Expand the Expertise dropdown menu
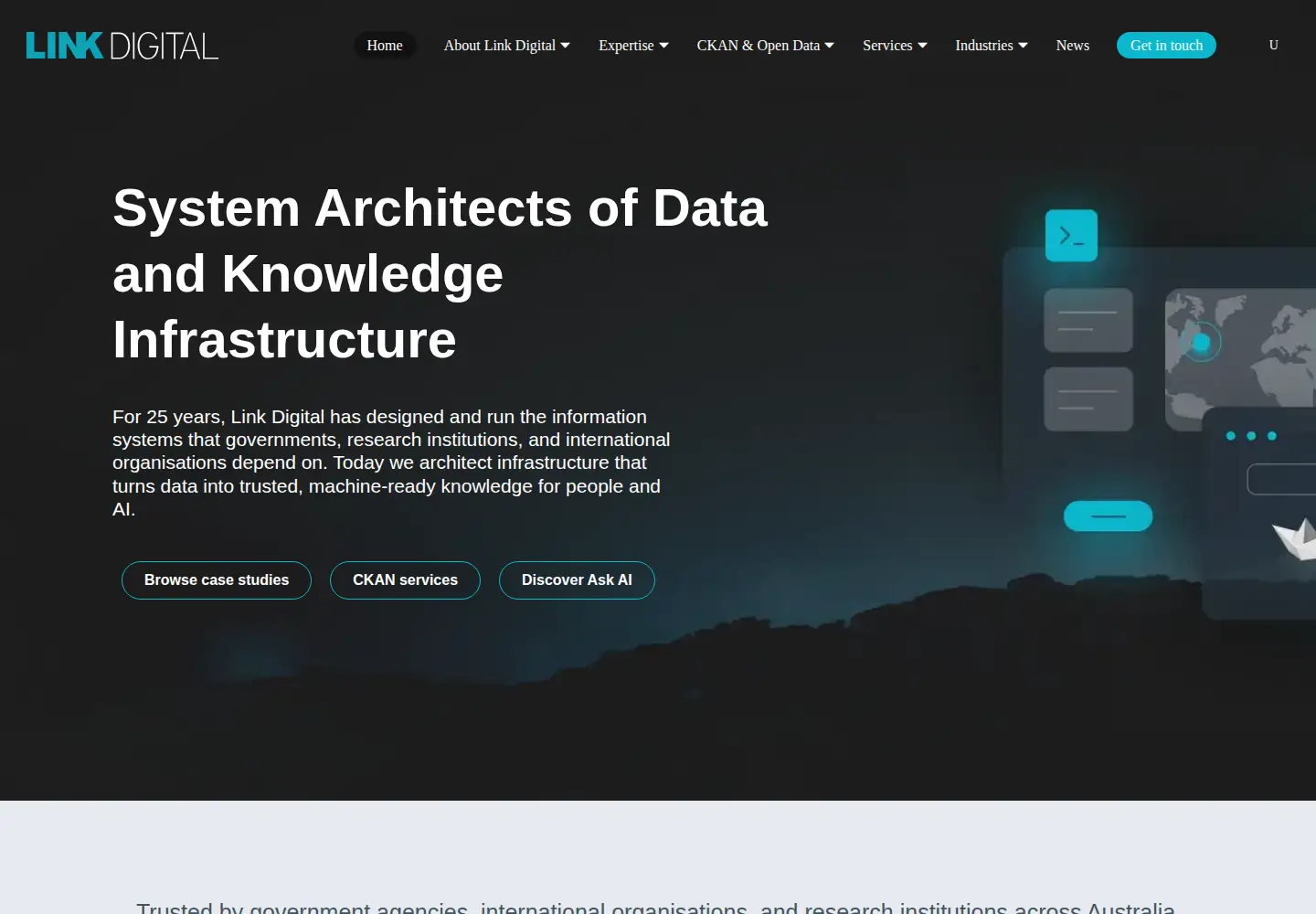 [x=633, y=46]
